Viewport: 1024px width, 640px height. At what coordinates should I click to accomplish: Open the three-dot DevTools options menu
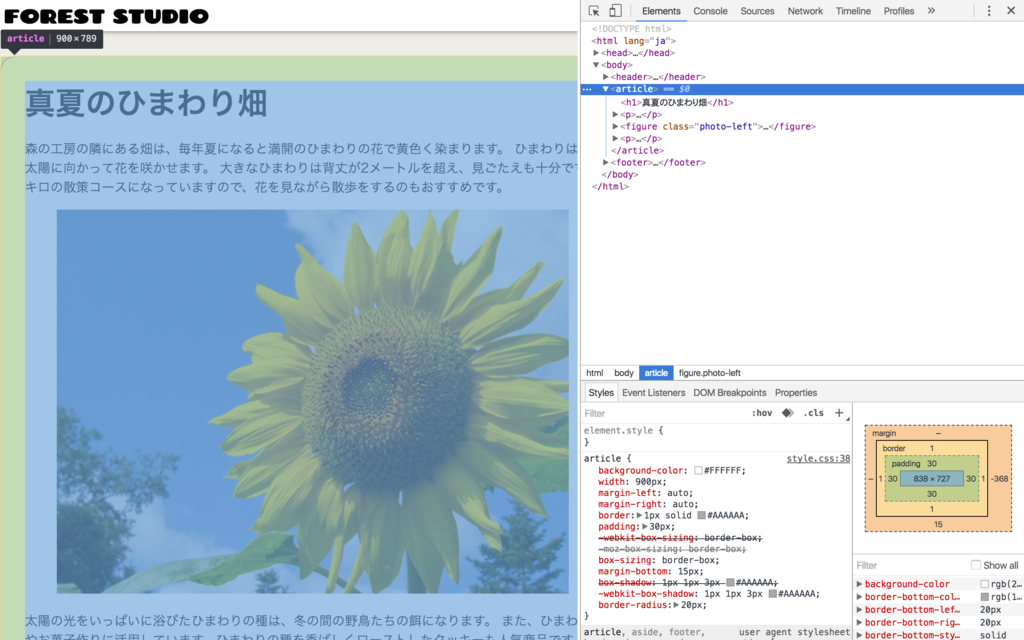click(x=989, y=10)
